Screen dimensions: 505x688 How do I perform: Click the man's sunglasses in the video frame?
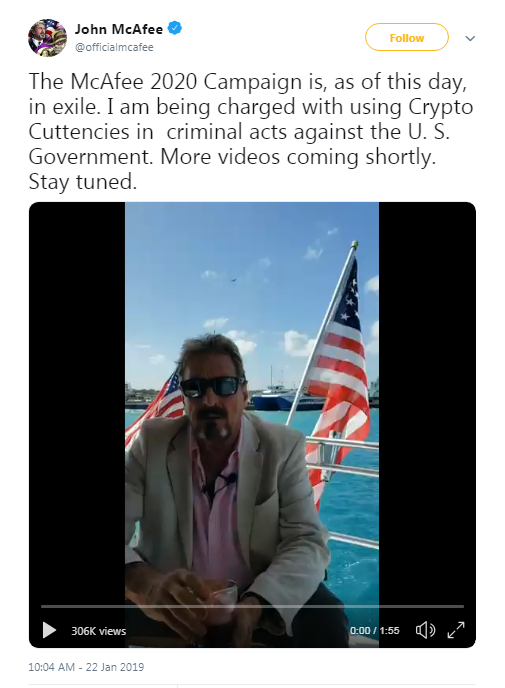pyautogui.click(x=213, y=386)
